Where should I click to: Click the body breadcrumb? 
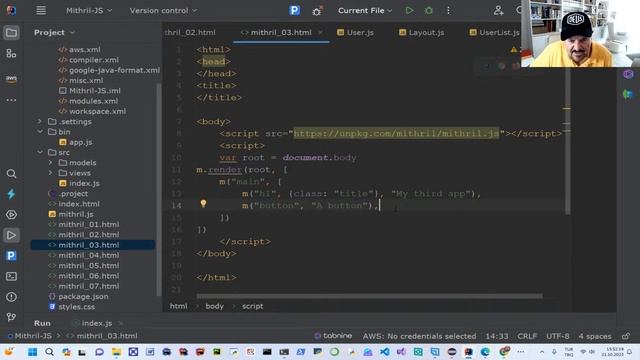[x=214, y=306]
